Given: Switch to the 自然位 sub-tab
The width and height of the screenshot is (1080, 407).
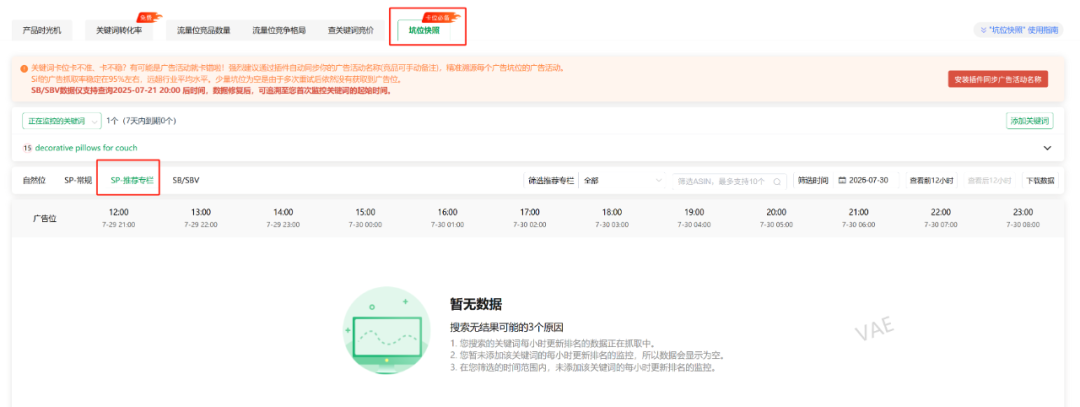Looking at the screenshot, I should (34, 180).
